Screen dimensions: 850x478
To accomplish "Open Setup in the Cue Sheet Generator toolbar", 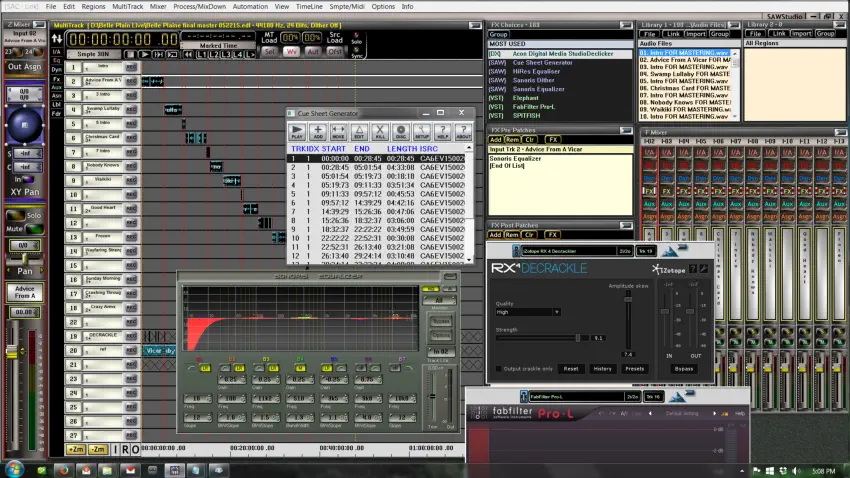I will [x=421, y=131].
